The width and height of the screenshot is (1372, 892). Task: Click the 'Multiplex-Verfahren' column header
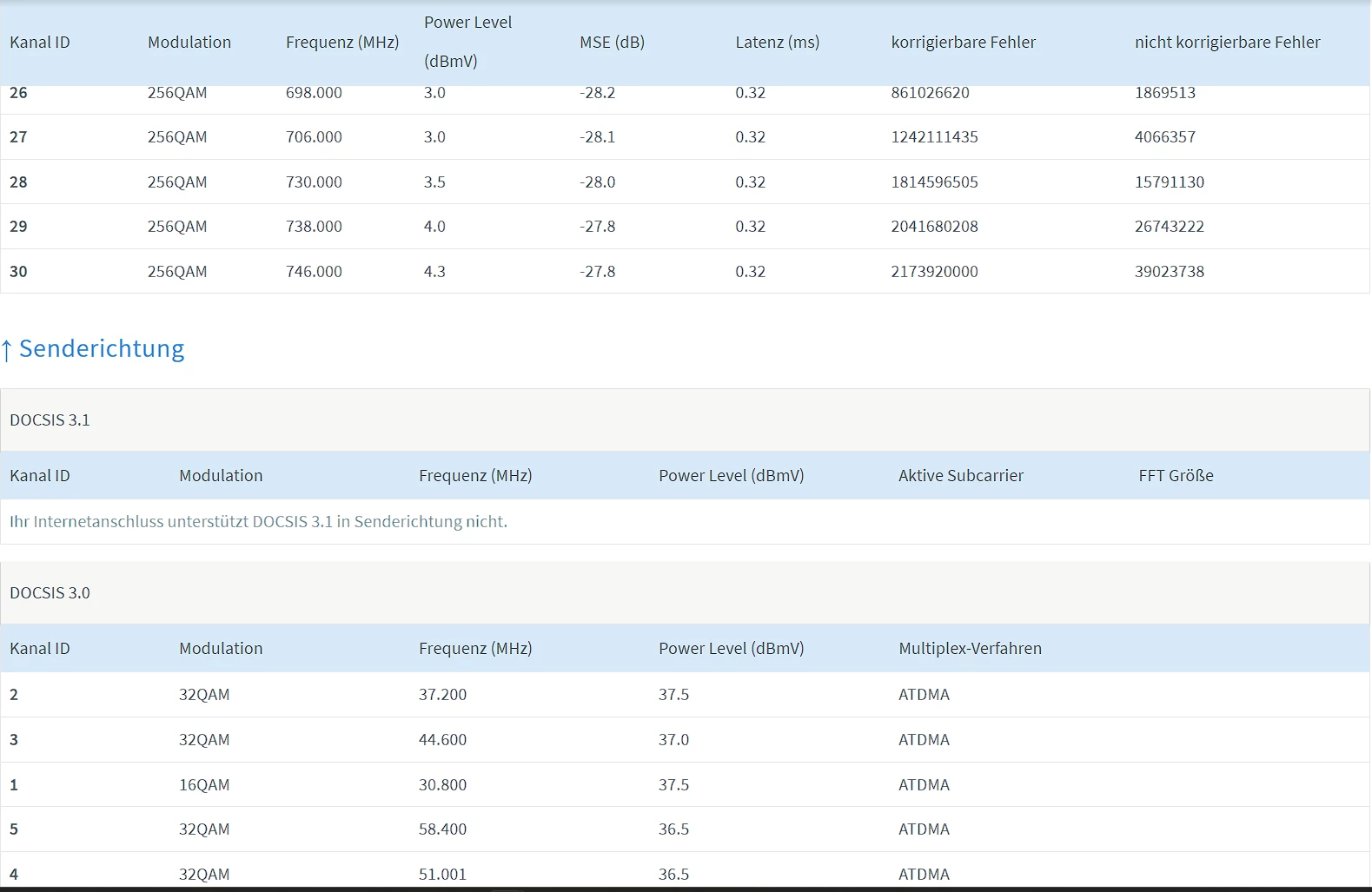tap(971, 649)
